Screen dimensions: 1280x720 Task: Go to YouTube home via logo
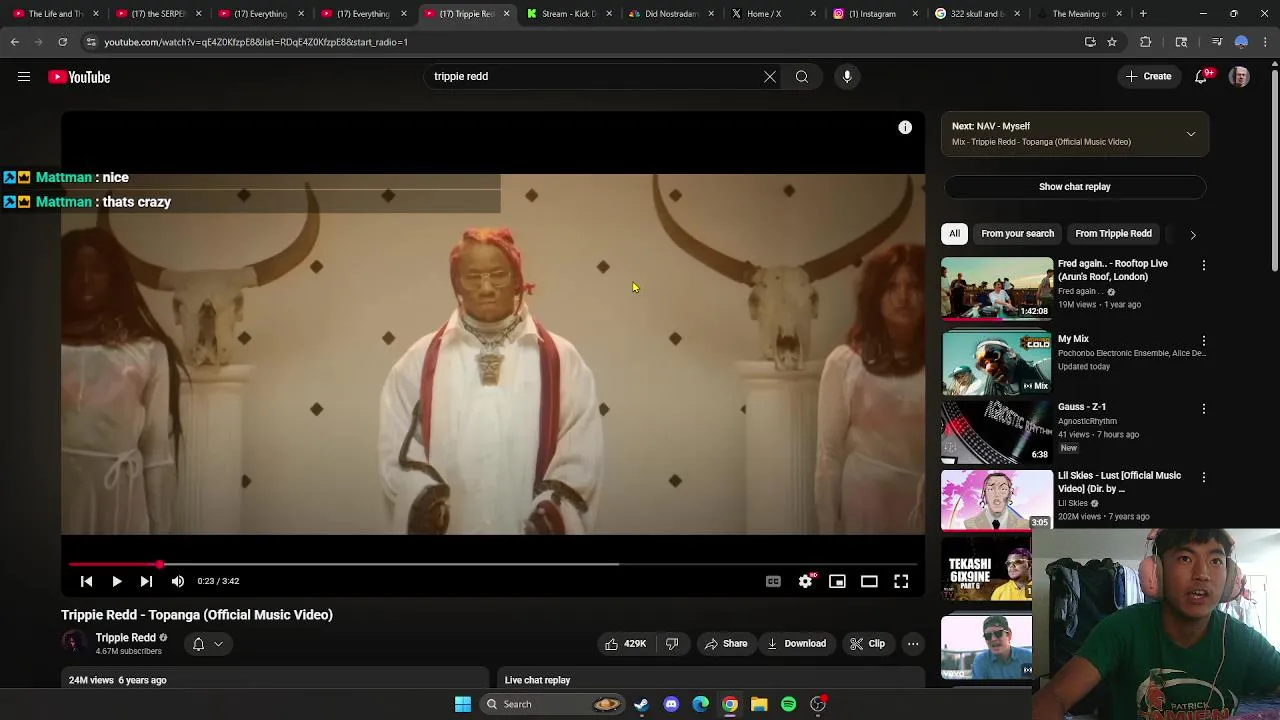79,77
